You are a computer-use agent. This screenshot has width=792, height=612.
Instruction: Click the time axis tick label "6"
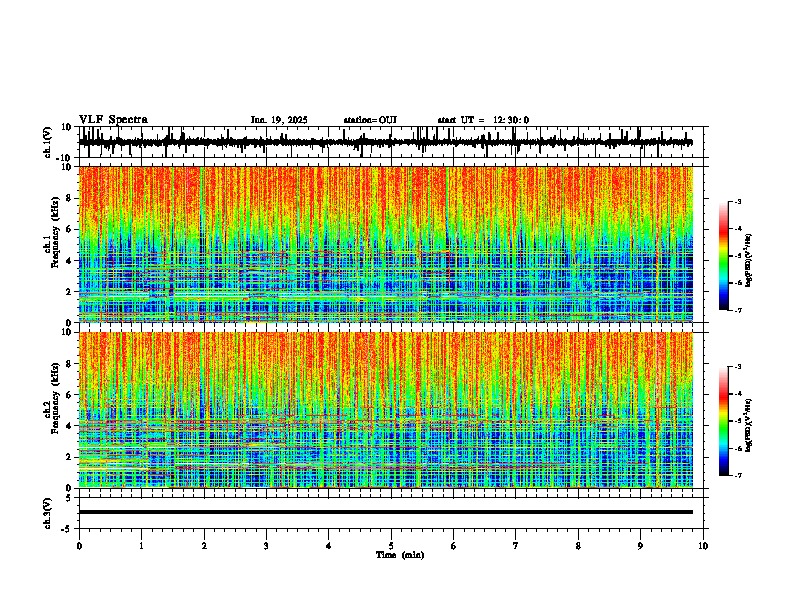tap(453, 546)
